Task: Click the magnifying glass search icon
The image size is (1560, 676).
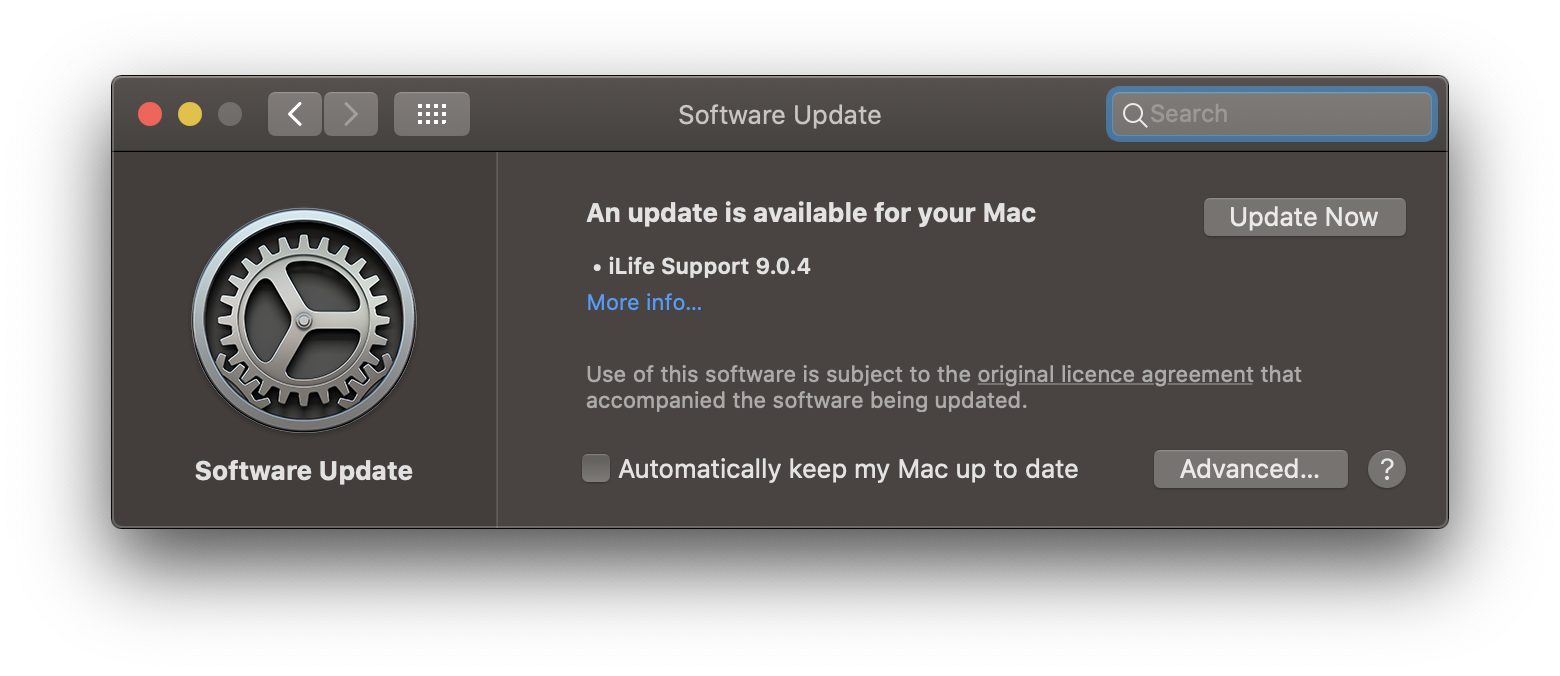Action: coord(1134,115)
